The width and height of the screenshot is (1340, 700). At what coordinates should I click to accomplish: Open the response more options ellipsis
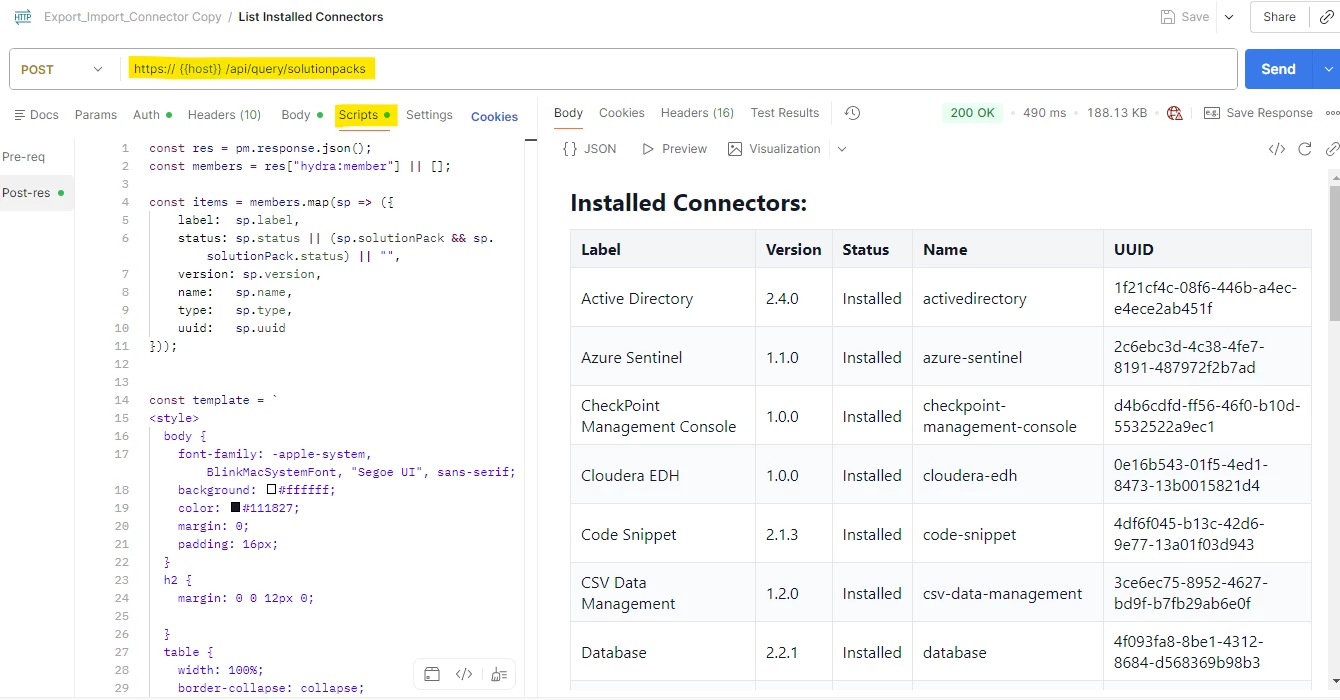[1332, 113]
